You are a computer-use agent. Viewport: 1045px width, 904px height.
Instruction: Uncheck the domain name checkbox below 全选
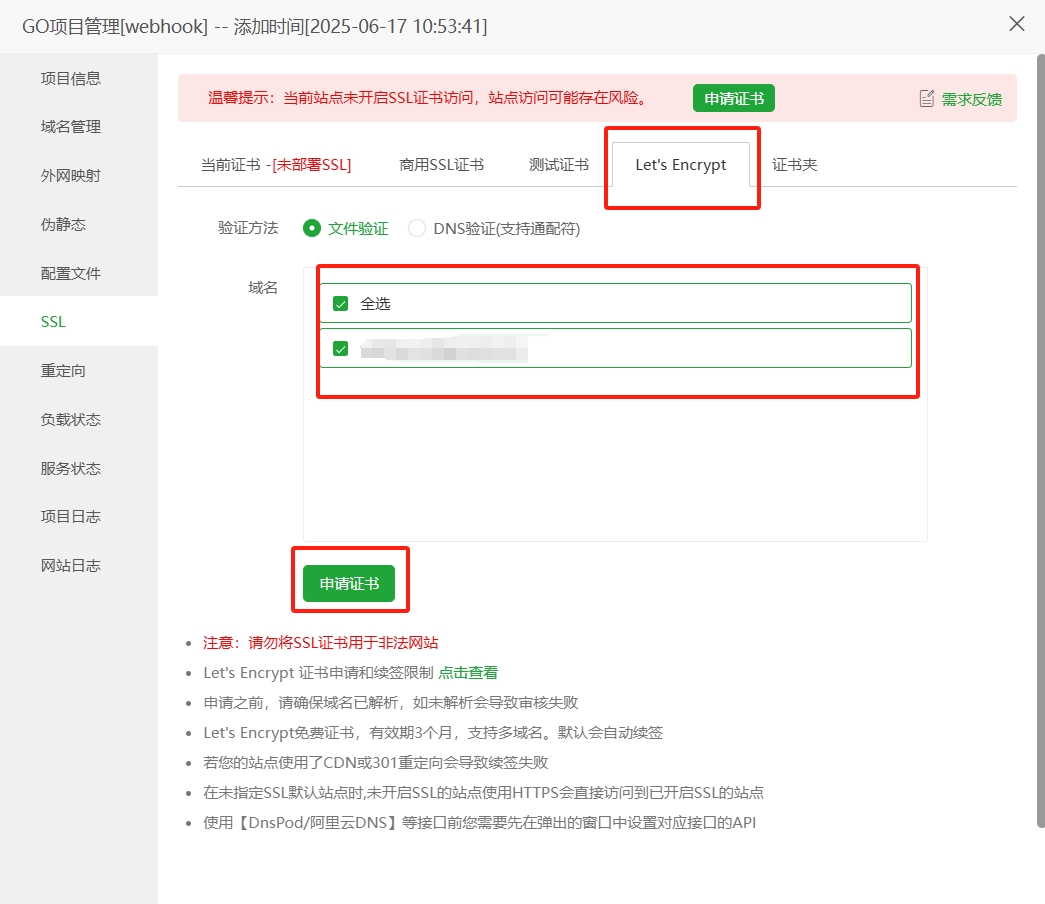coord(340,348)
